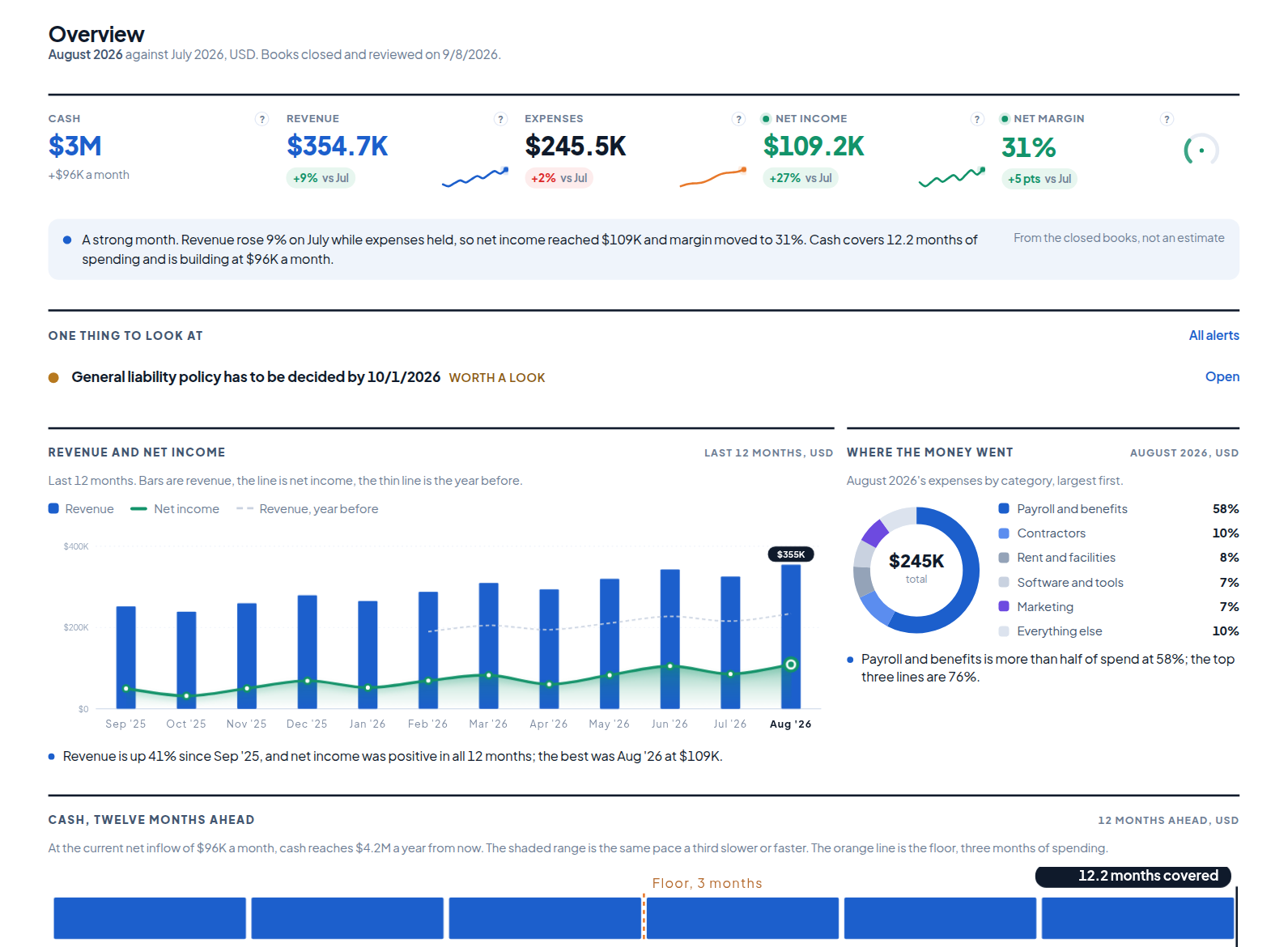
Task: Select the Rent and facilities category label
Action: 1066,558
